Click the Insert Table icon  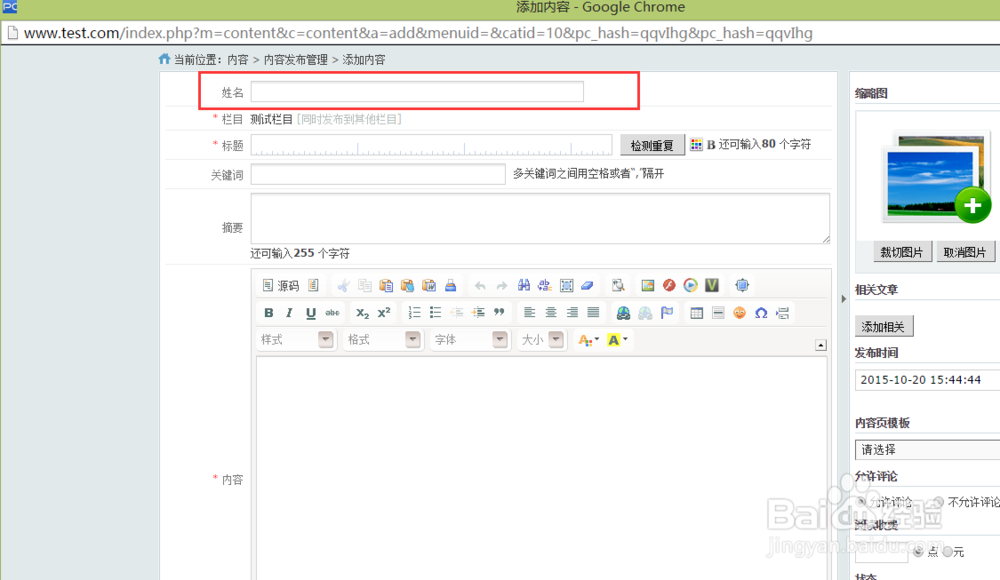(x=696, y=313)
